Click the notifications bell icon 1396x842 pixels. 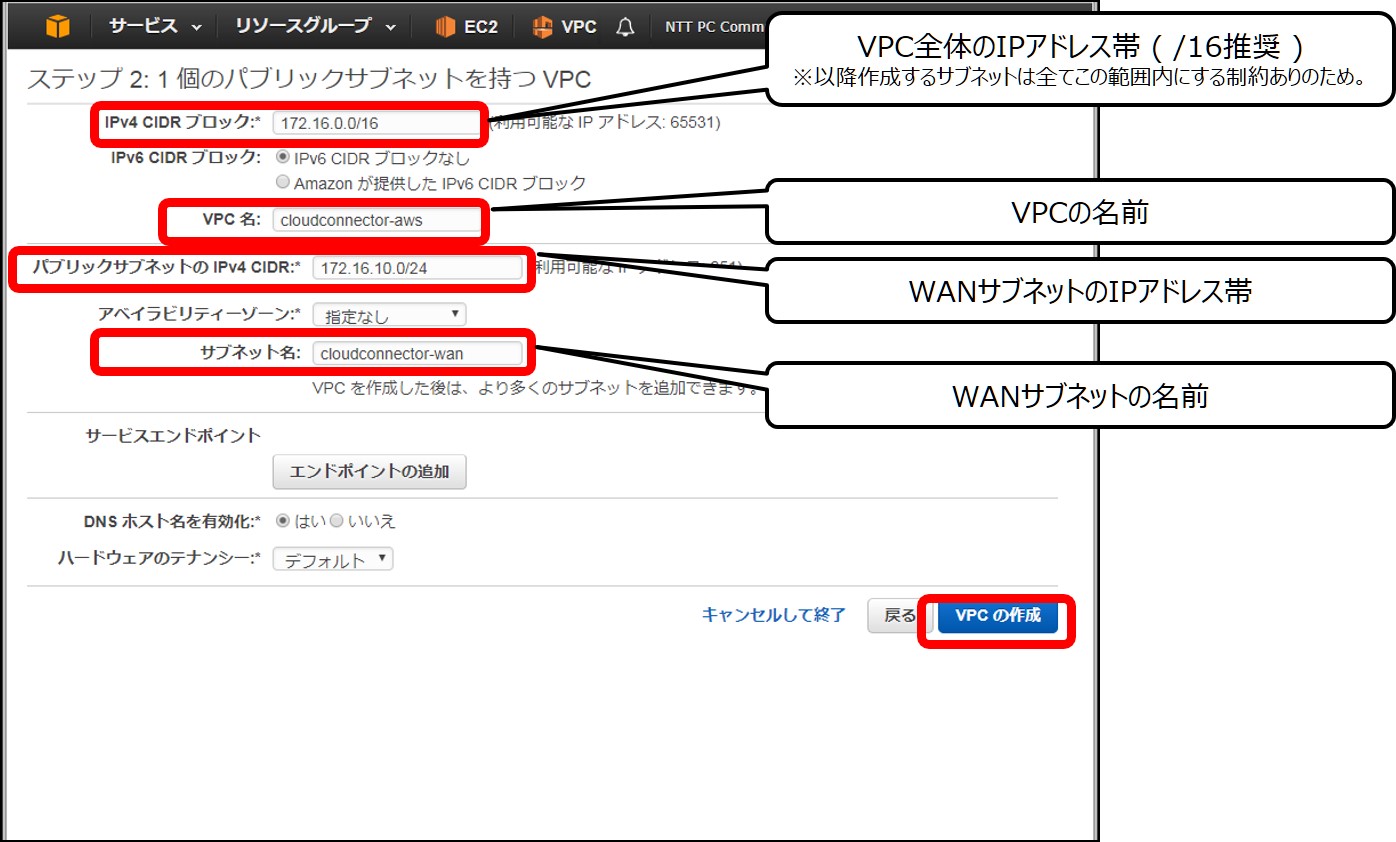click(625, 27)
